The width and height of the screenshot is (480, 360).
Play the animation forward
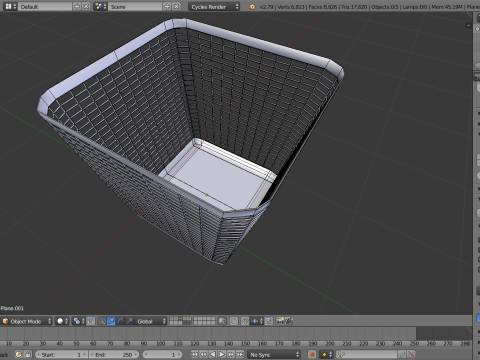tap(222, 354)
